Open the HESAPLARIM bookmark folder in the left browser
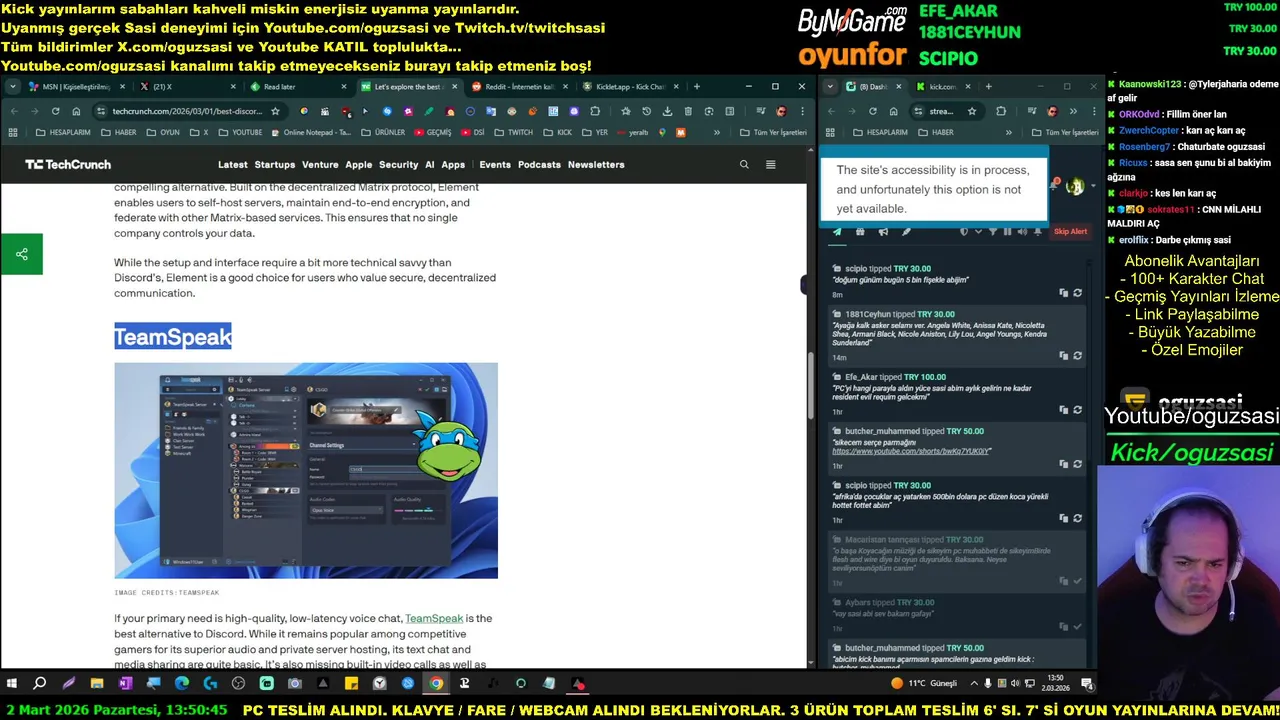Screen dimensions: 1280x720 click(62, 132)
